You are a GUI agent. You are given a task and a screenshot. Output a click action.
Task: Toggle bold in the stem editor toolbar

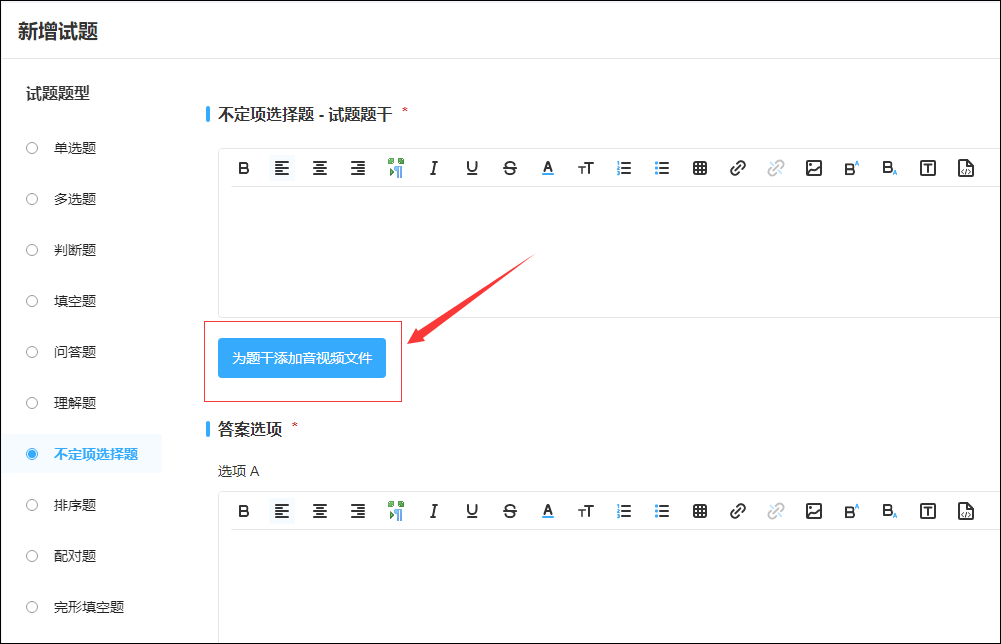243,167
